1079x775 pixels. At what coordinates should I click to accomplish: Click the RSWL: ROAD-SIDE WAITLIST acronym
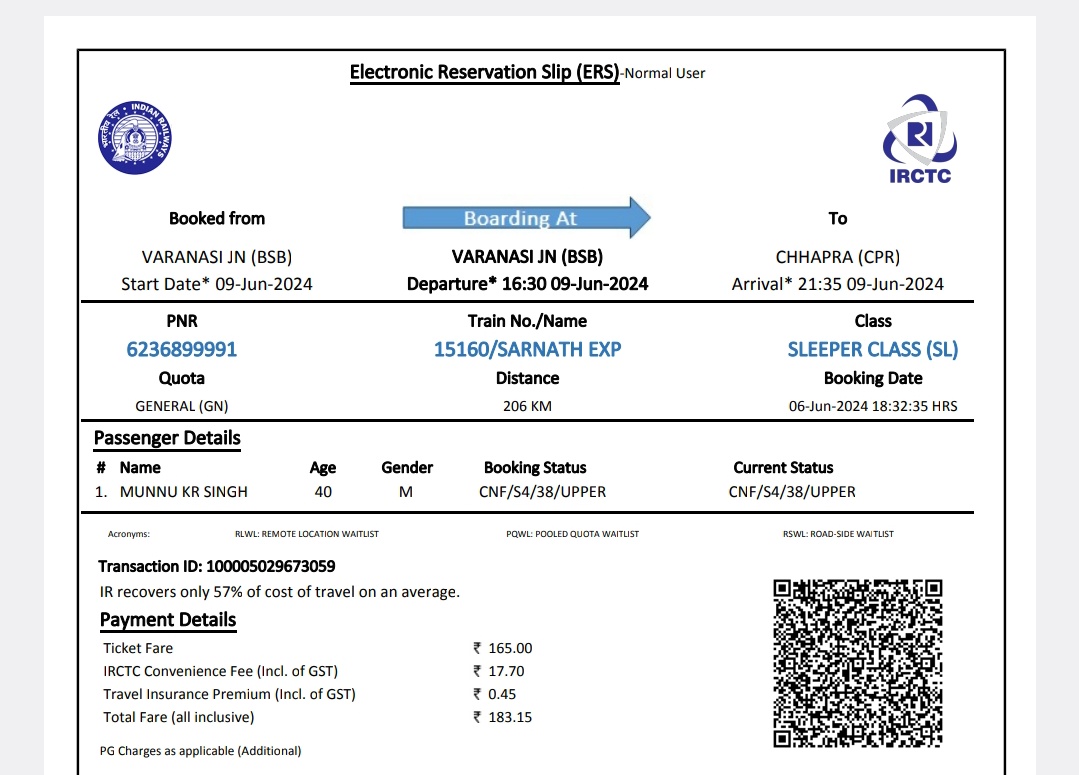(838, 534)
